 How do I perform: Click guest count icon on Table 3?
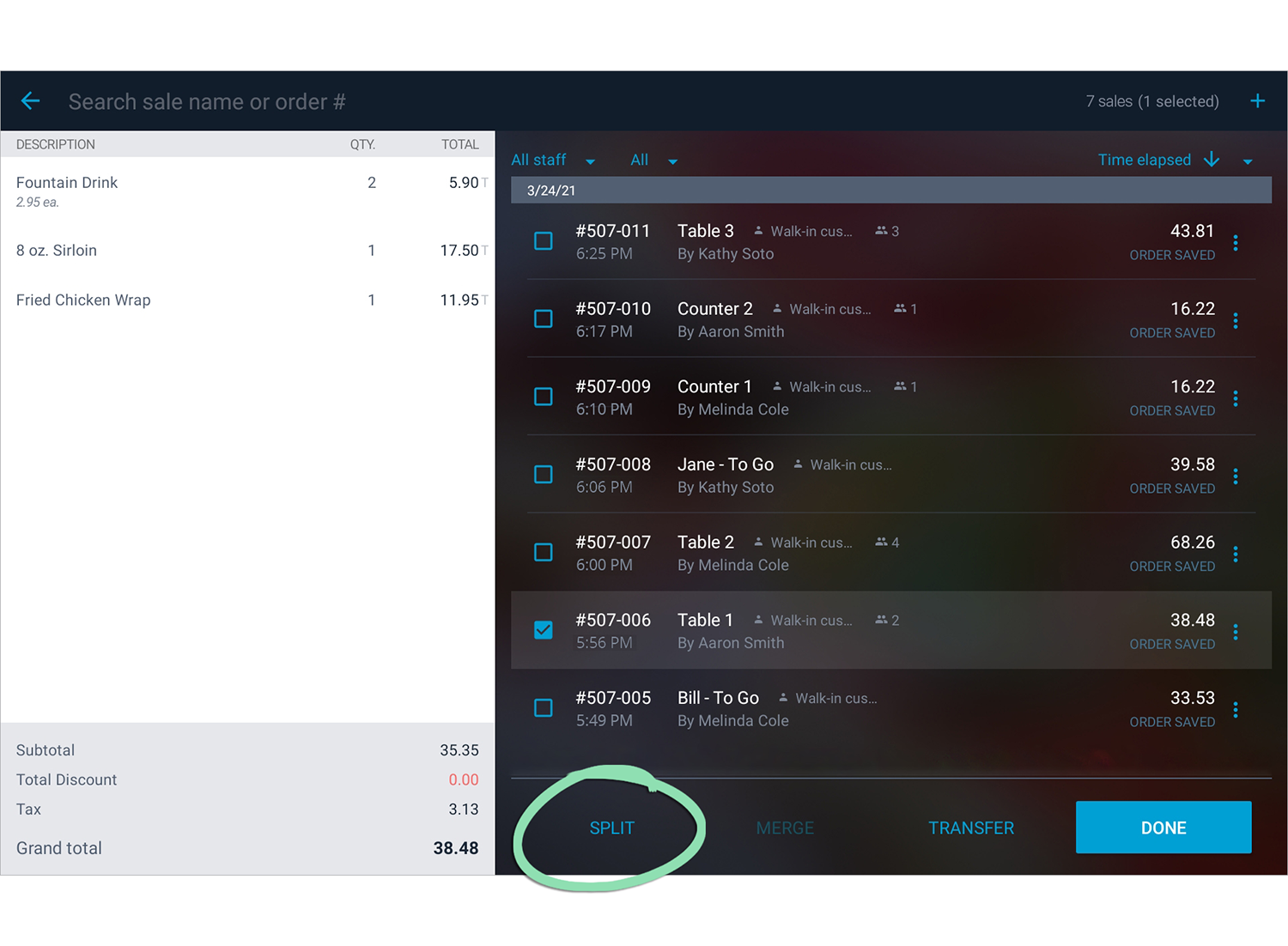[x=881, y=231]
